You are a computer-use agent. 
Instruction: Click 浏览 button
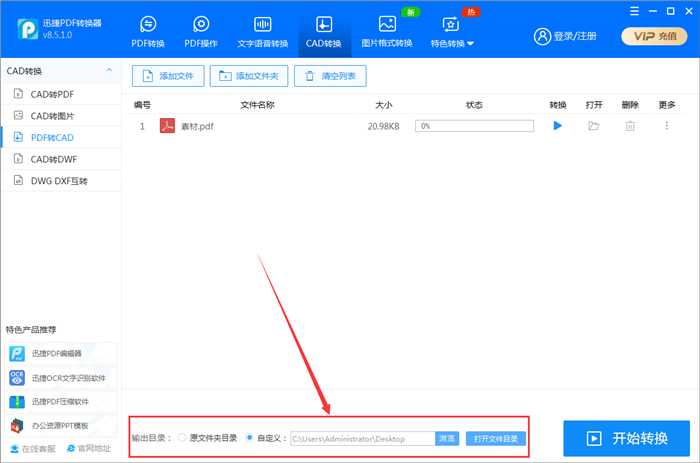coord(447,438)
